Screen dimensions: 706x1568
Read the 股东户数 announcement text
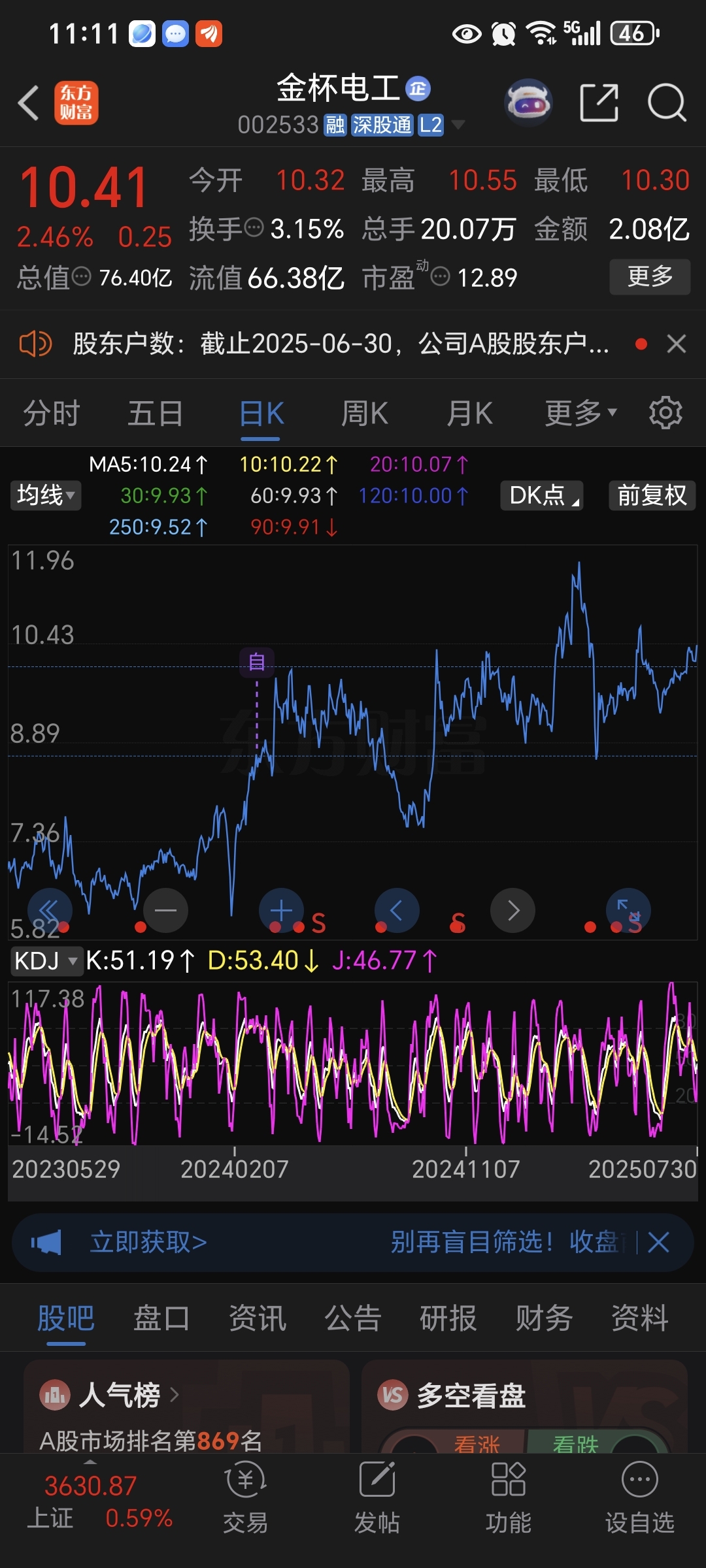coord(341,344)
